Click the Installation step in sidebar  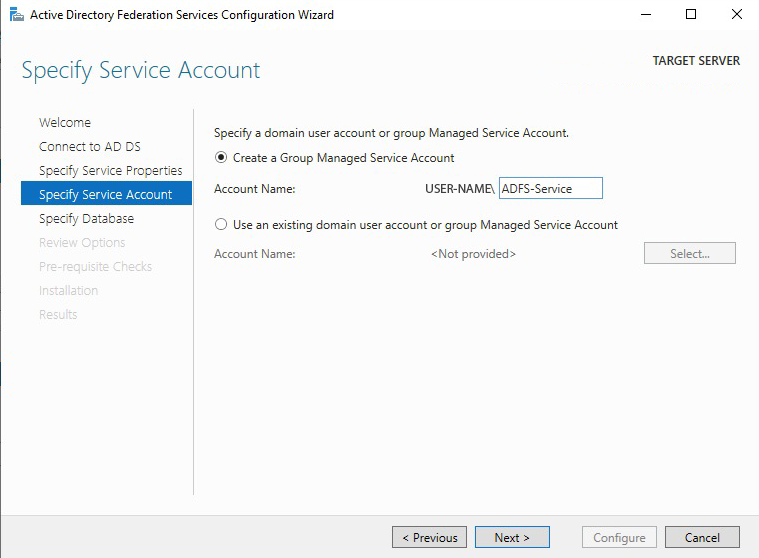[x=68, y=290]
